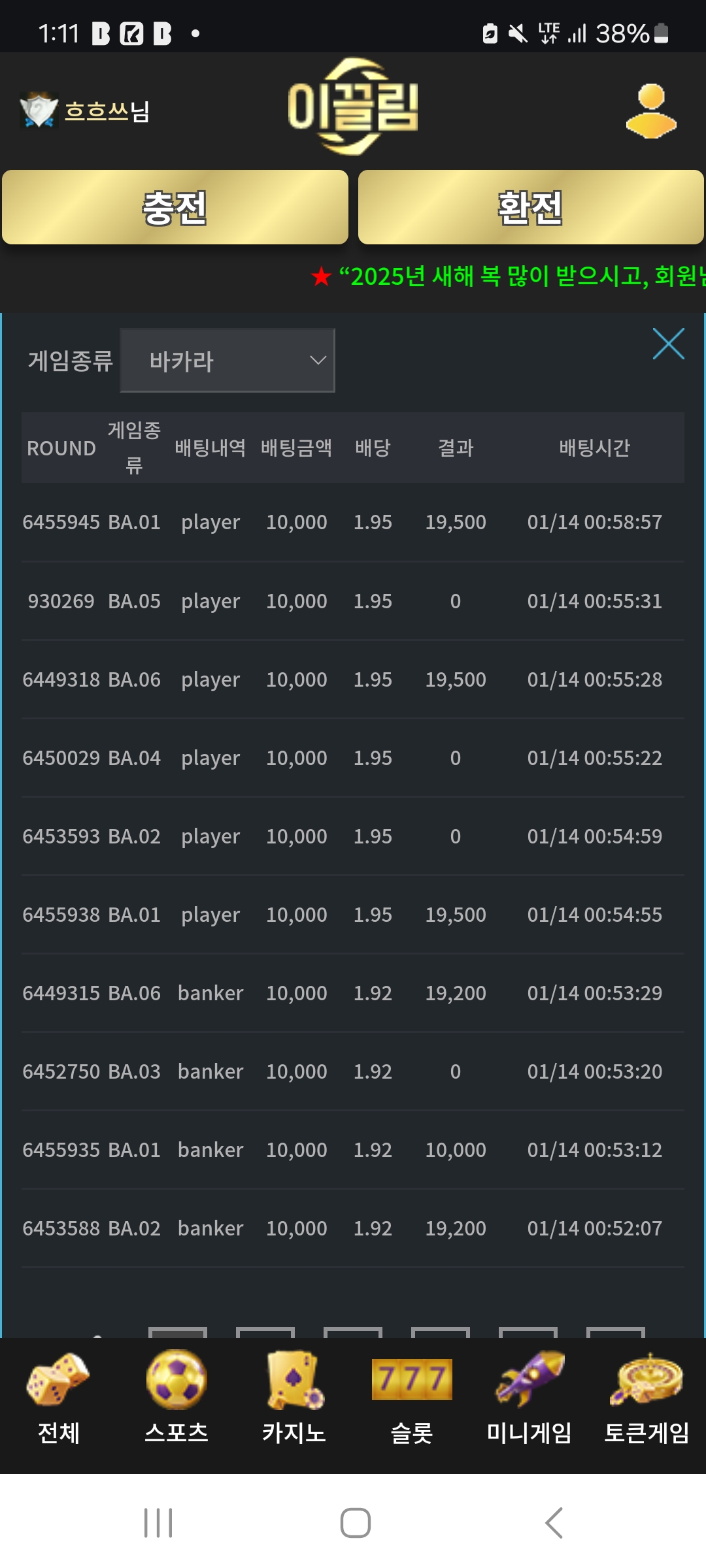Viewport: 706px width, 1568px height.
Task: Tap the Android back arrow
Action: click(554, 1523)
